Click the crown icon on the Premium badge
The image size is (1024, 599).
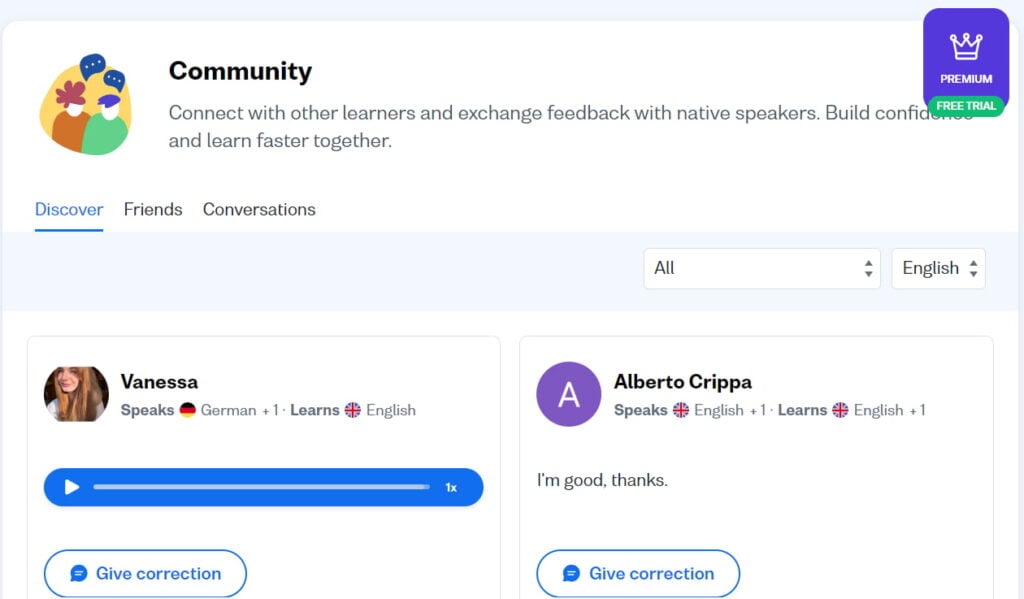pos(965,48)
